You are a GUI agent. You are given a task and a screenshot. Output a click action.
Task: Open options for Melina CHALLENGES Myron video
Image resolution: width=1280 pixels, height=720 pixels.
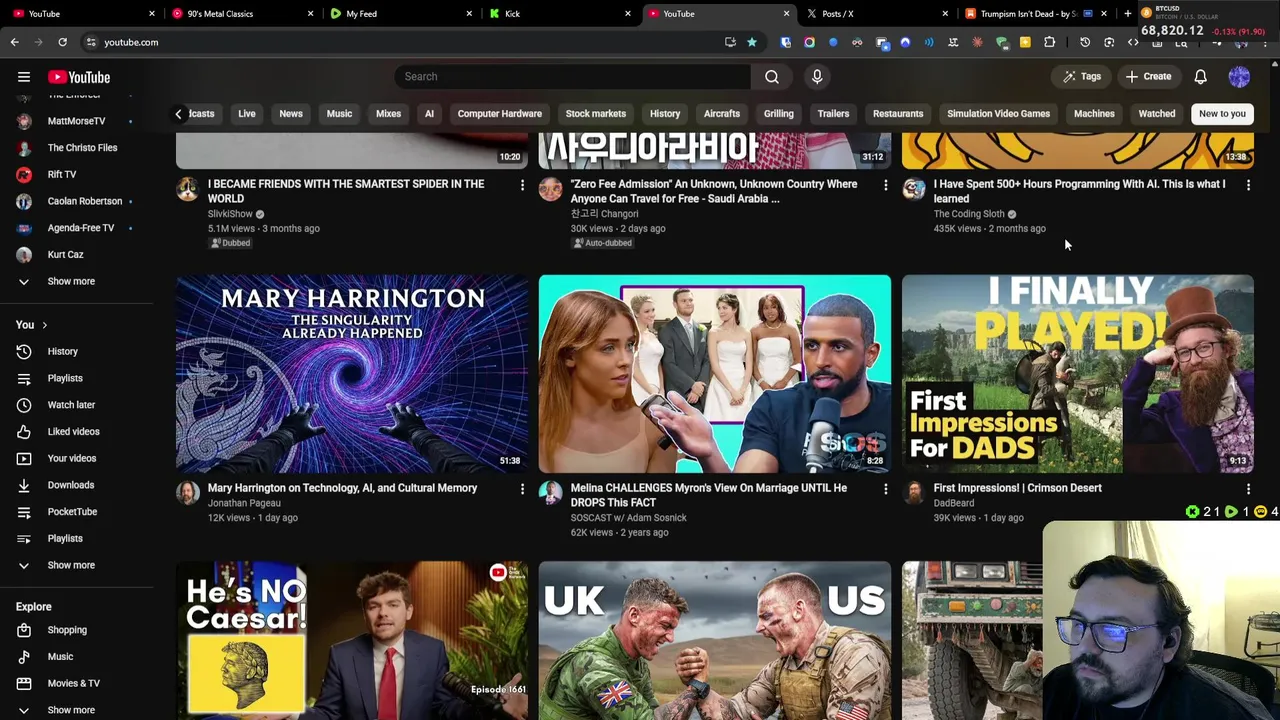885,489
